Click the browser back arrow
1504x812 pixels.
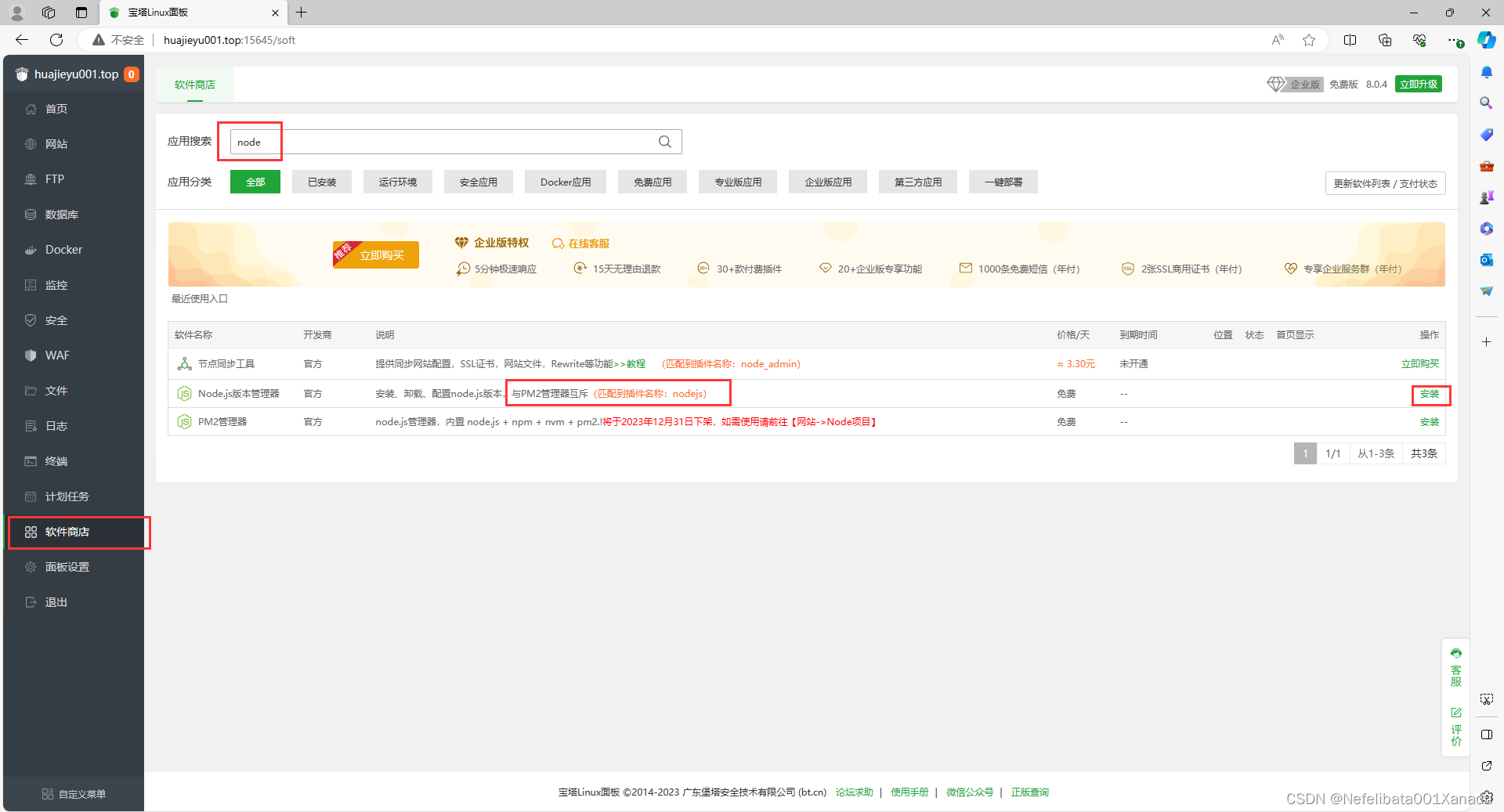tap(22, 40)
